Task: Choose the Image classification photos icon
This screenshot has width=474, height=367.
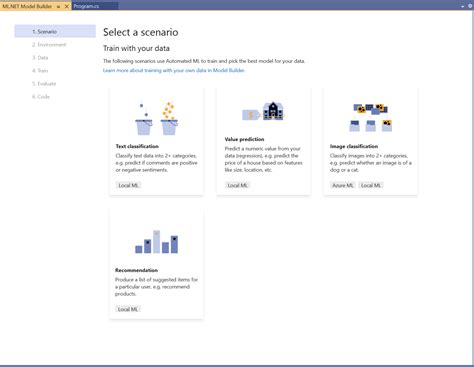Action: 372,117
